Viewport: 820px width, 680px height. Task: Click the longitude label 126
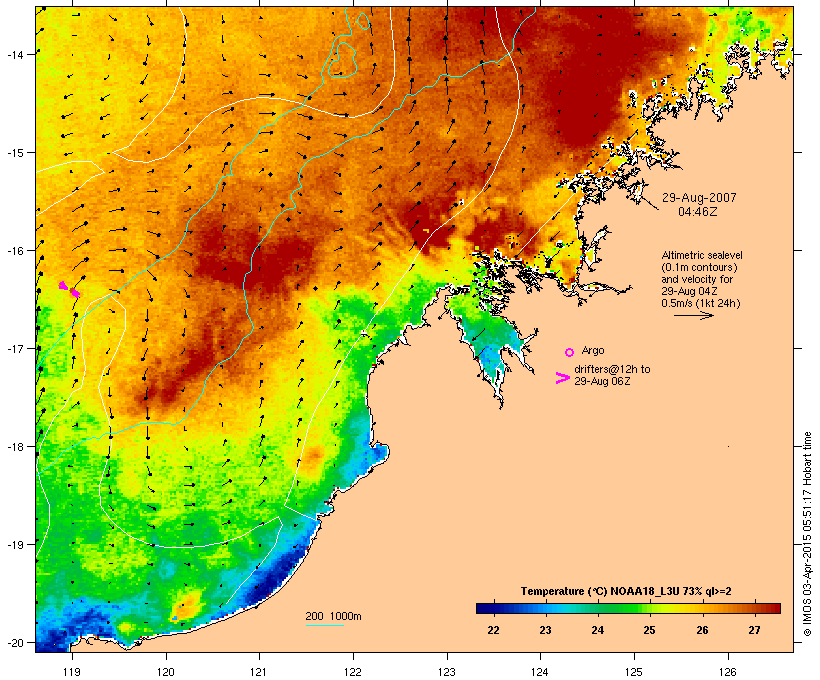[727, 672]
